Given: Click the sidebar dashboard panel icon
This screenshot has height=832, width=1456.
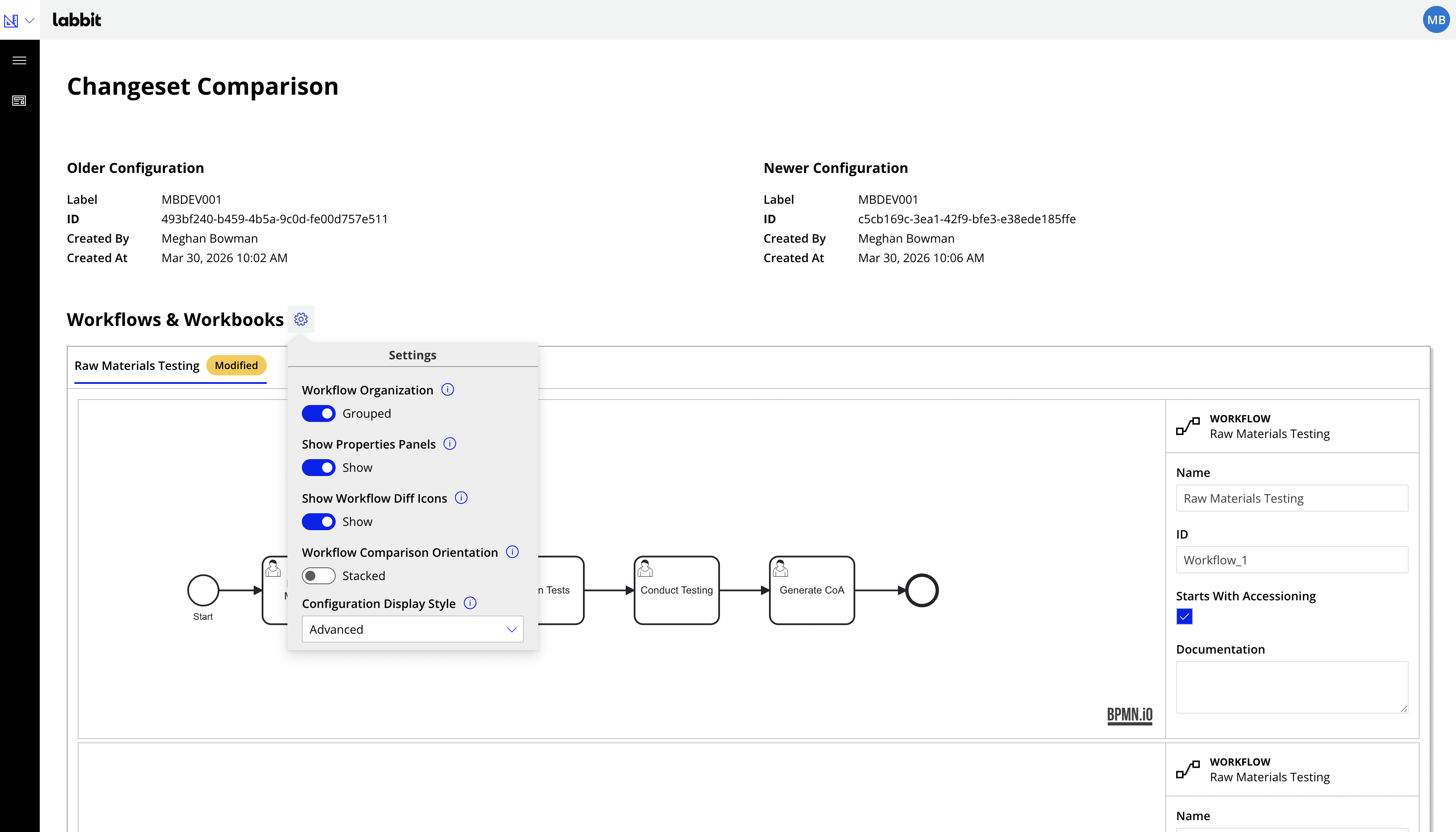Looking at the screenshot, I should [19, 101].
